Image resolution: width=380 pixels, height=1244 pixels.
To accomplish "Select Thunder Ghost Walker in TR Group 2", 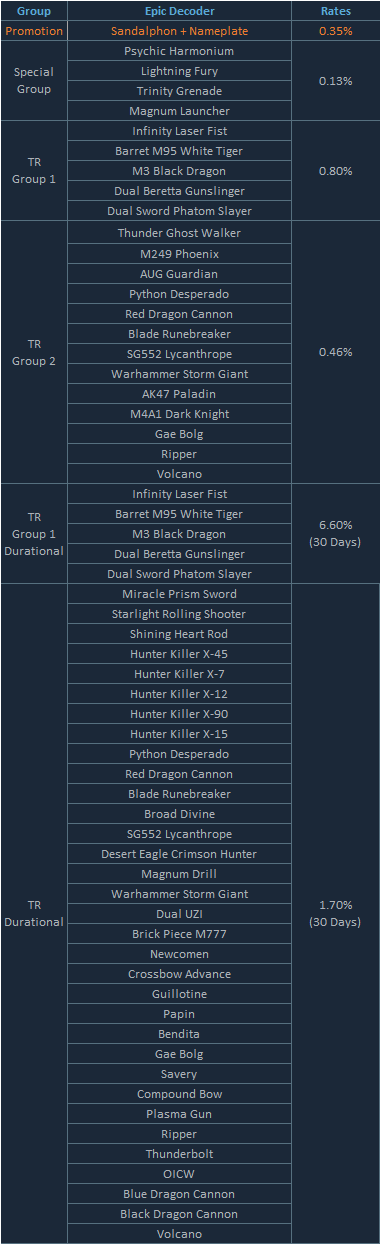I will pos(179,233).
